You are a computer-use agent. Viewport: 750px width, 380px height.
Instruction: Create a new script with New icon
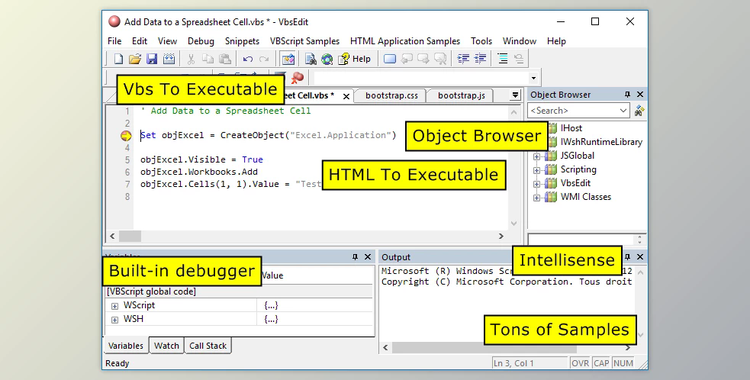(x=118, y=59)
